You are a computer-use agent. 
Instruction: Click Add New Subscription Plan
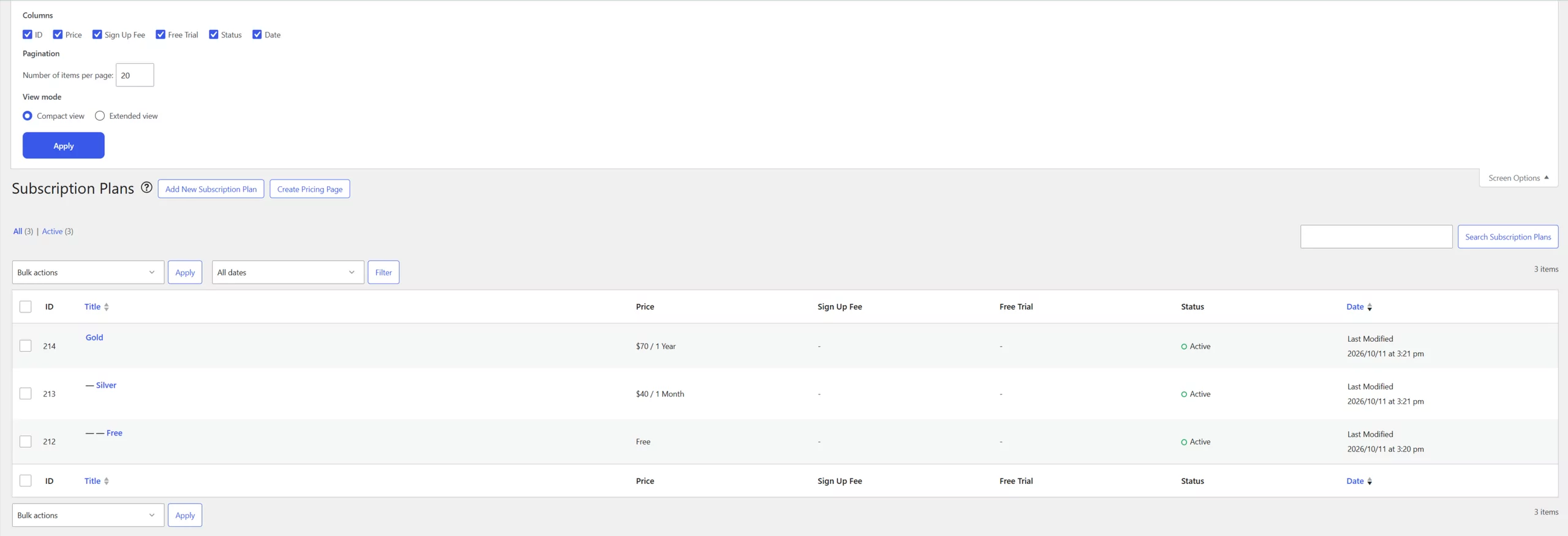pyautogui.click(x=211, y=189)
